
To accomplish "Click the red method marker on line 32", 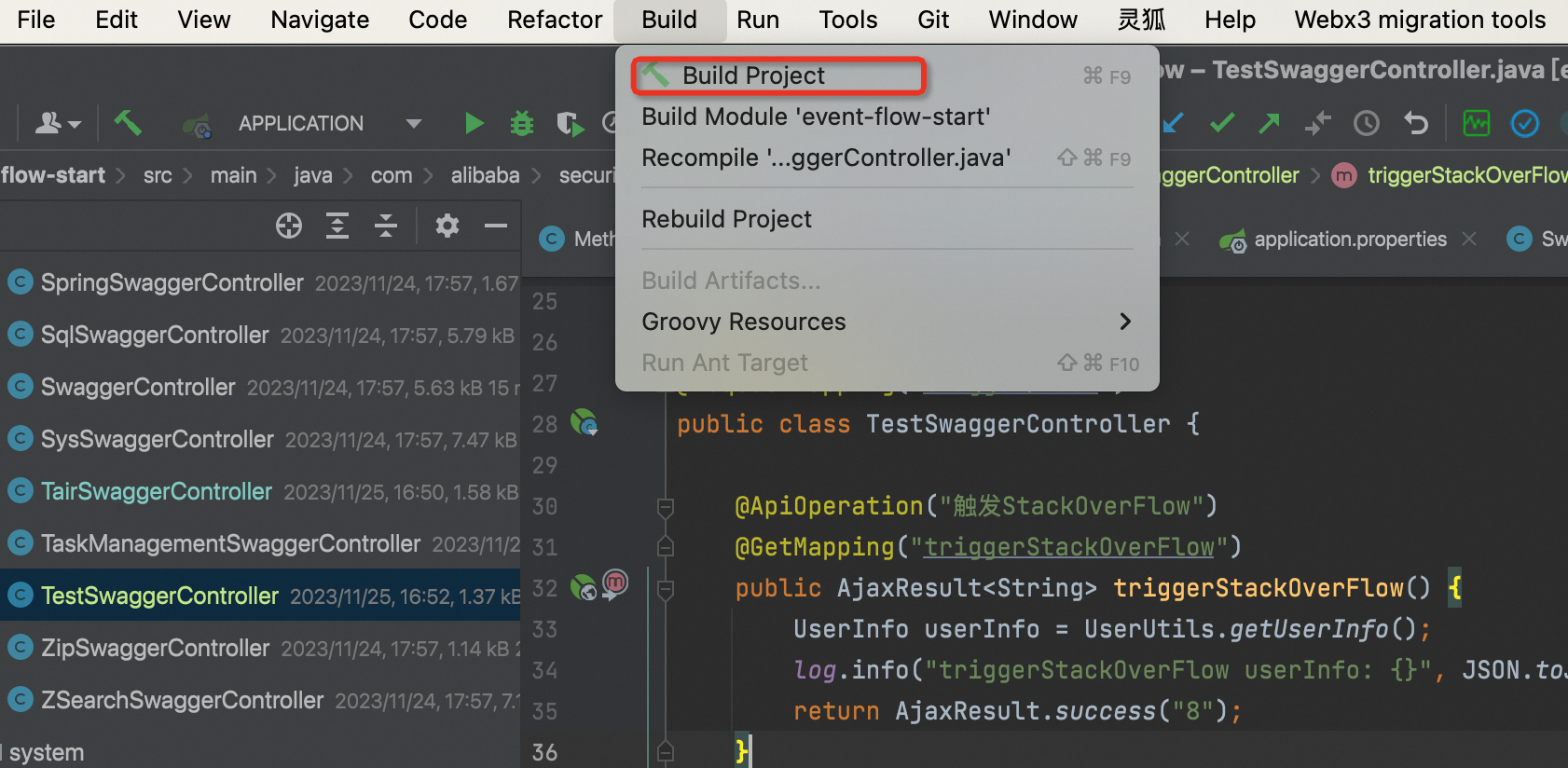I will point(615,583).
